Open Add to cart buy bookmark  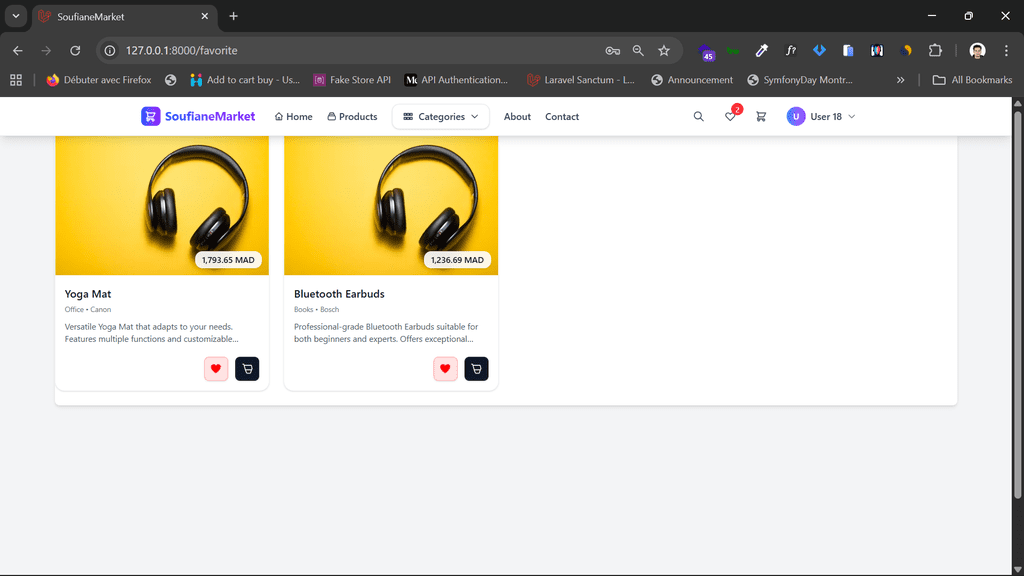[245, 80]
